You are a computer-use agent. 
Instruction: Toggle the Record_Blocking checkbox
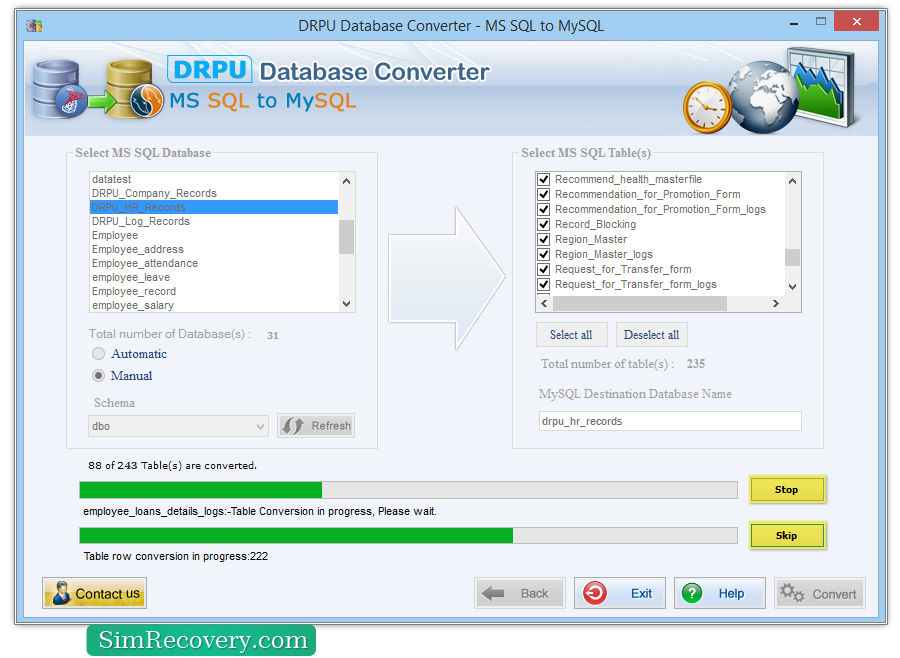coord(544,224)
